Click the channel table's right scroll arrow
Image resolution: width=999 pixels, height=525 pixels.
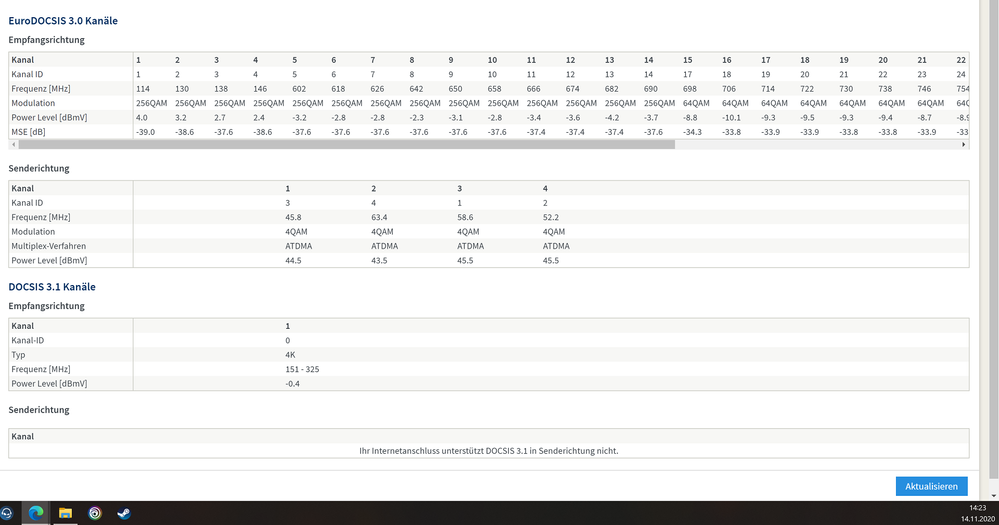coord(963,145)
